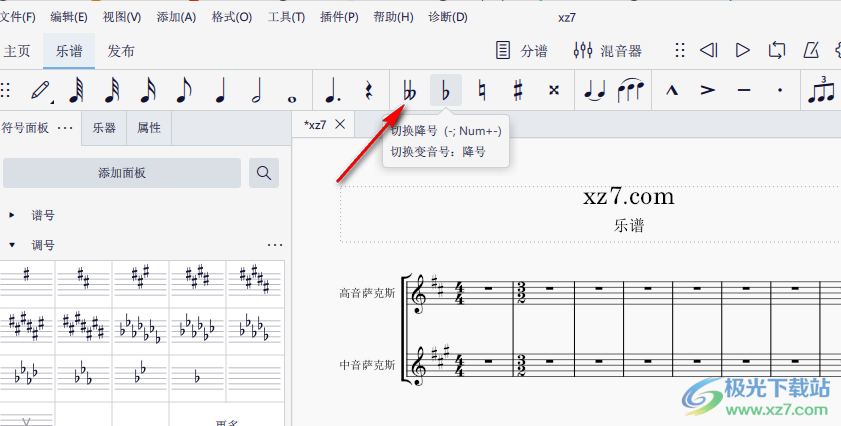Open the 插件(P) menu
841x426 pixels.
(x=339, y=17)
